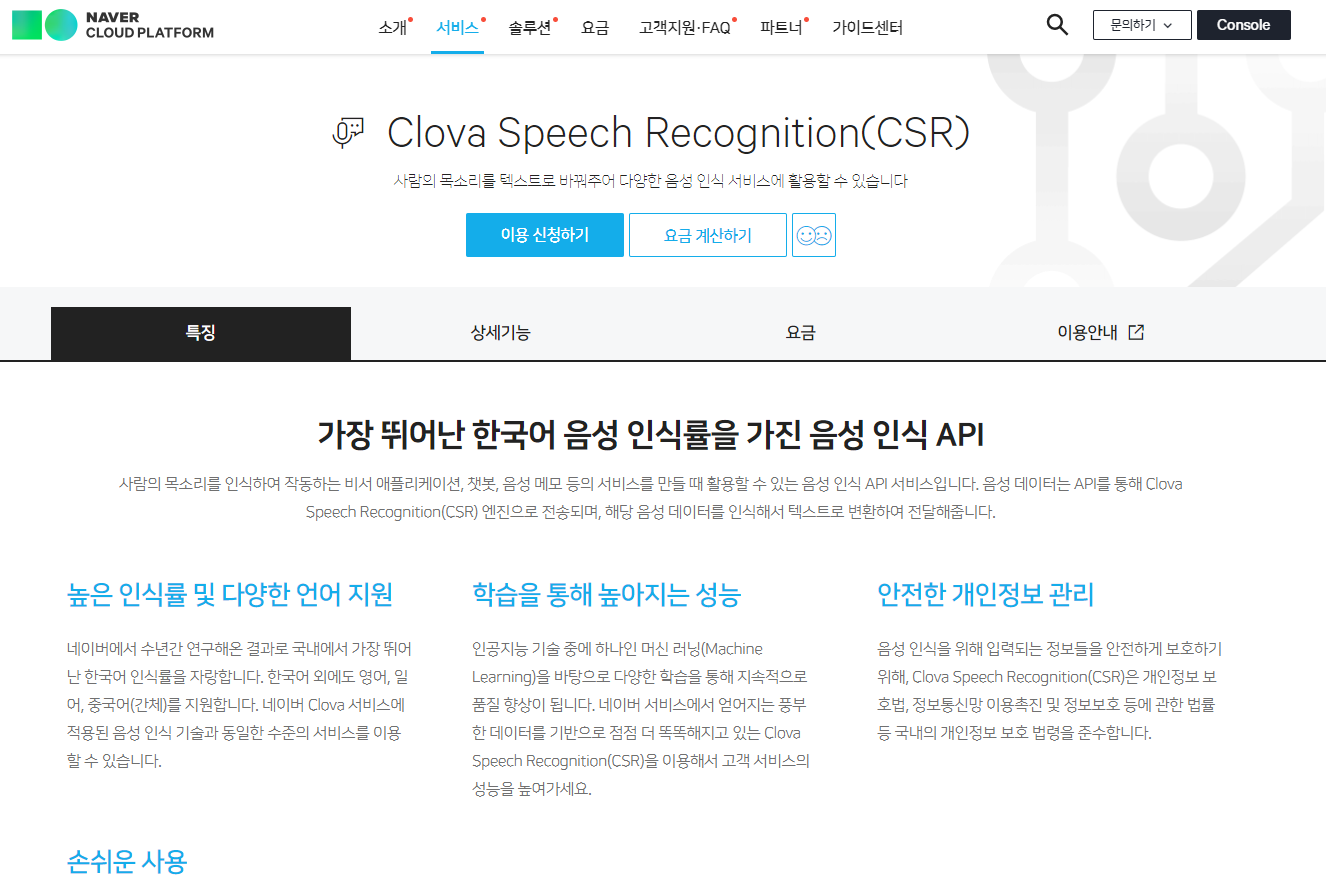Select the 특징 tab

pos(201,333)
